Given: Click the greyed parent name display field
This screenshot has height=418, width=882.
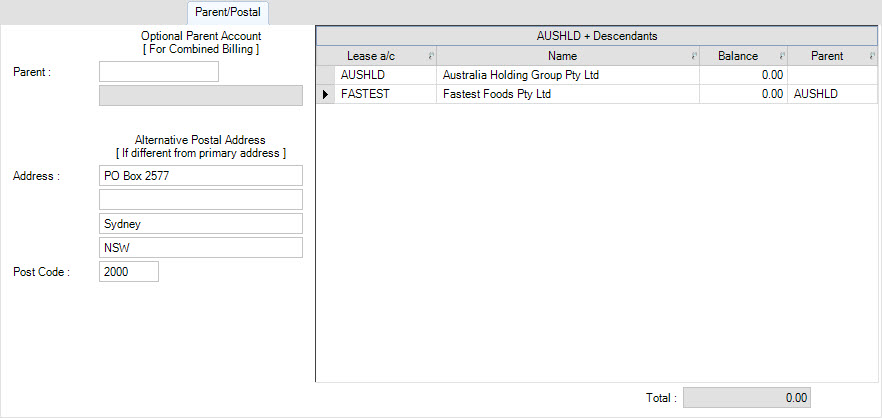Looking at the screenshot, I should 201,96.
